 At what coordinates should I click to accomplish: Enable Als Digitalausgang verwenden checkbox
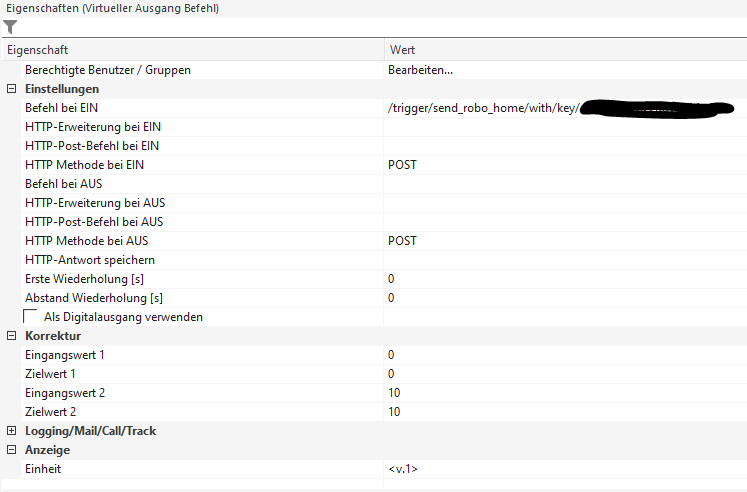32,317
